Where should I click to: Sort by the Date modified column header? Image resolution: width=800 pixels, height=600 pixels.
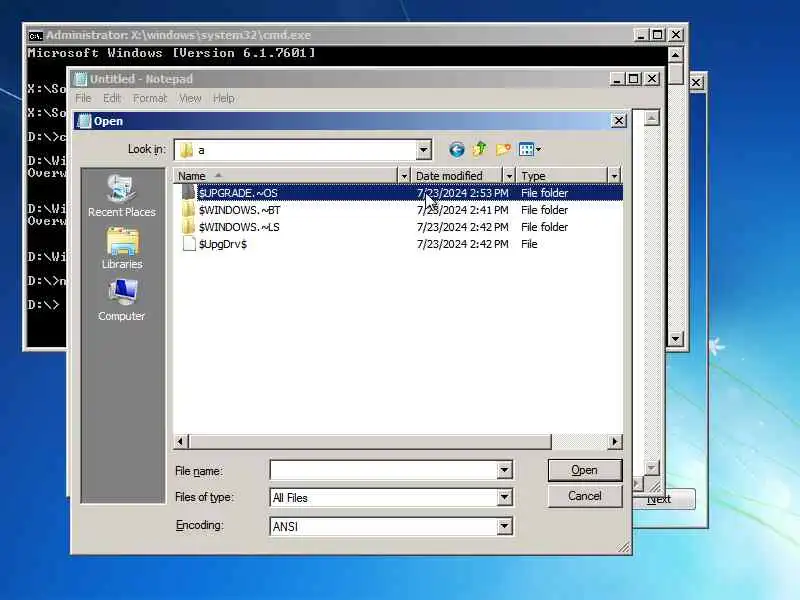(x=457, y=176)
